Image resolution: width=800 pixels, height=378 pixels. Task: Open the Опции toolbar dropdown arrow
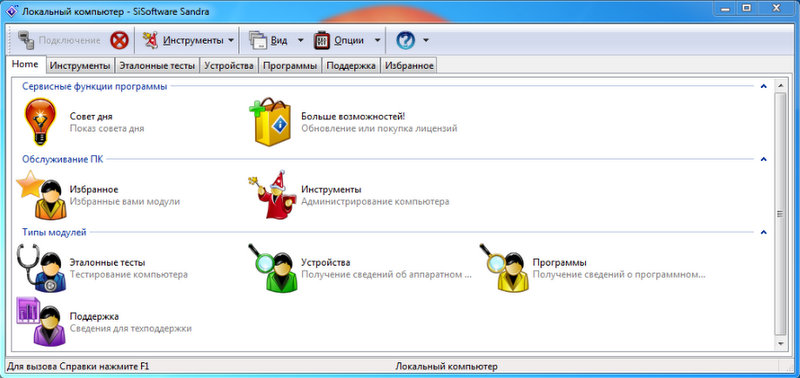coord(377,41)
